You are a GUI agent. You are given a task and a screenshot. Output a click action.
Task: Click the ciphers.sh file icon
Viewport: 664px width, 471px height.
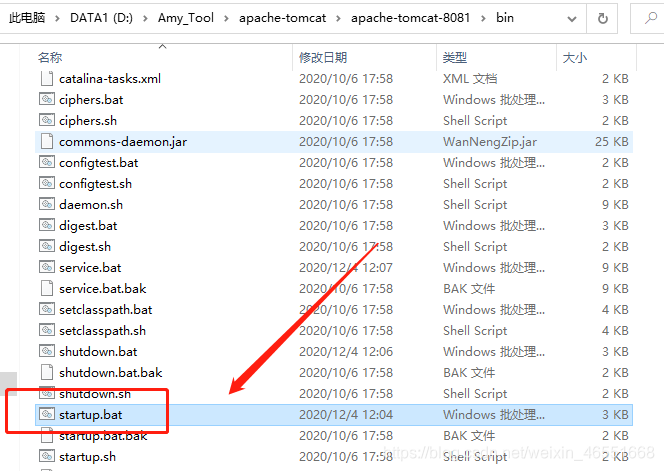click(x=47, y=120)
